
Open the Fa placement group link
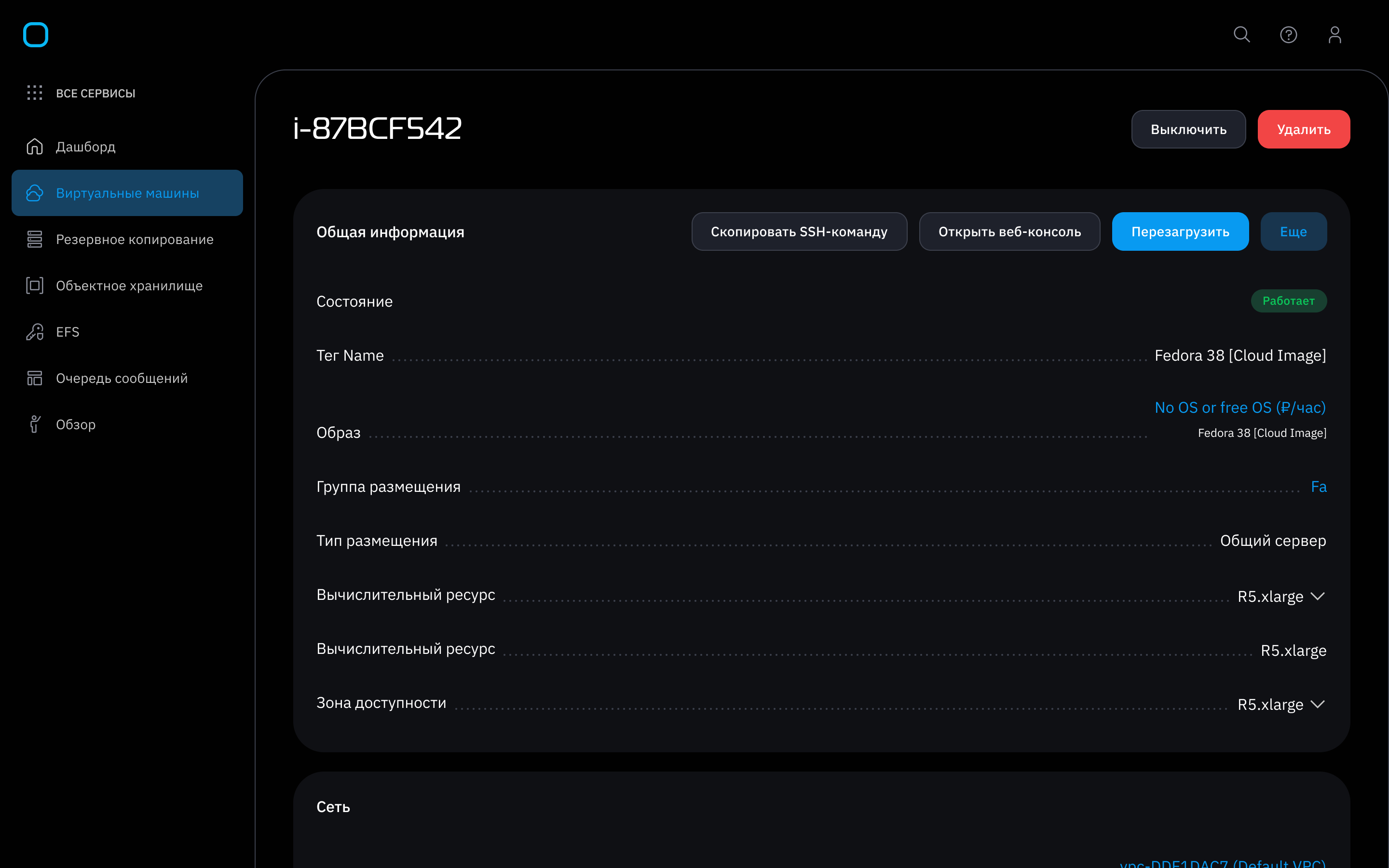[1319, 487]
